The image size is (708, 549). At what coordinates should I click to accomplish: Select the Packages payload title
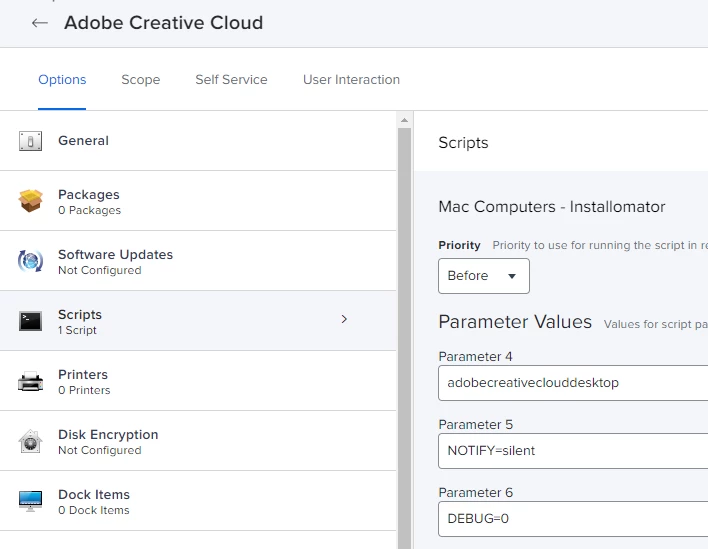(89, 195)
